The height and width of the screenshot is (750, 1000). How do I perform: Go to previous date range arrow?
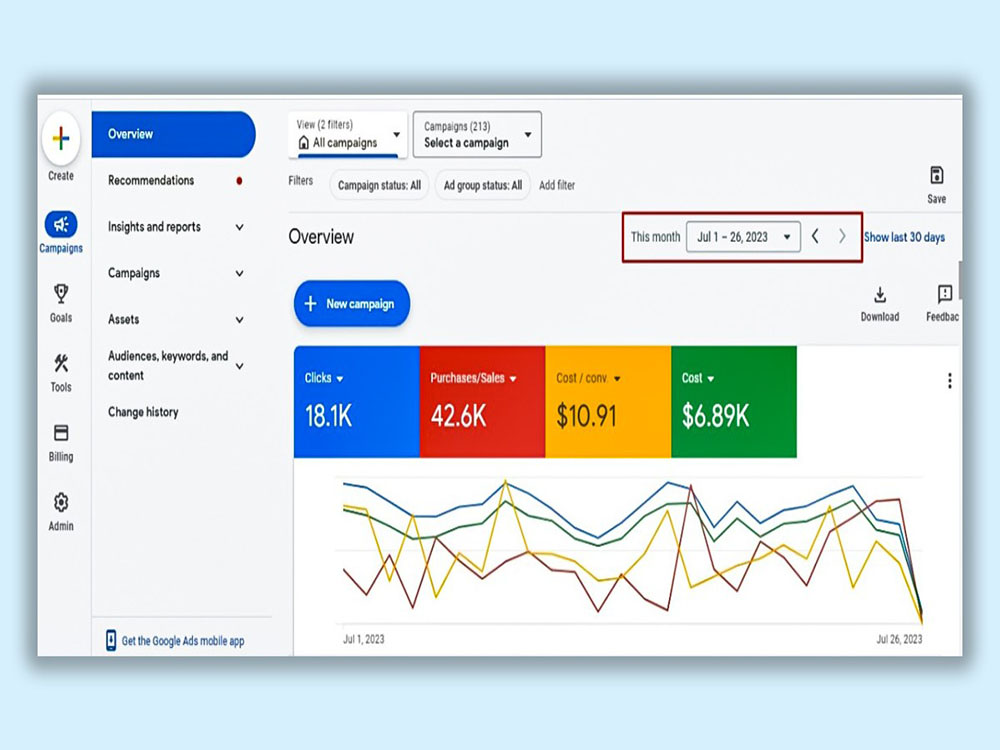(x=815, y=237)
